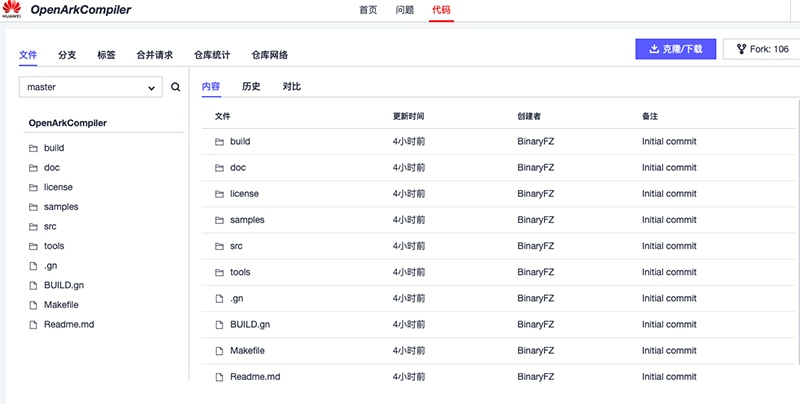Click the Makefile file icon in sidebar
The width and height of the screenshot is (800, 404).
(x=33, y=305)
